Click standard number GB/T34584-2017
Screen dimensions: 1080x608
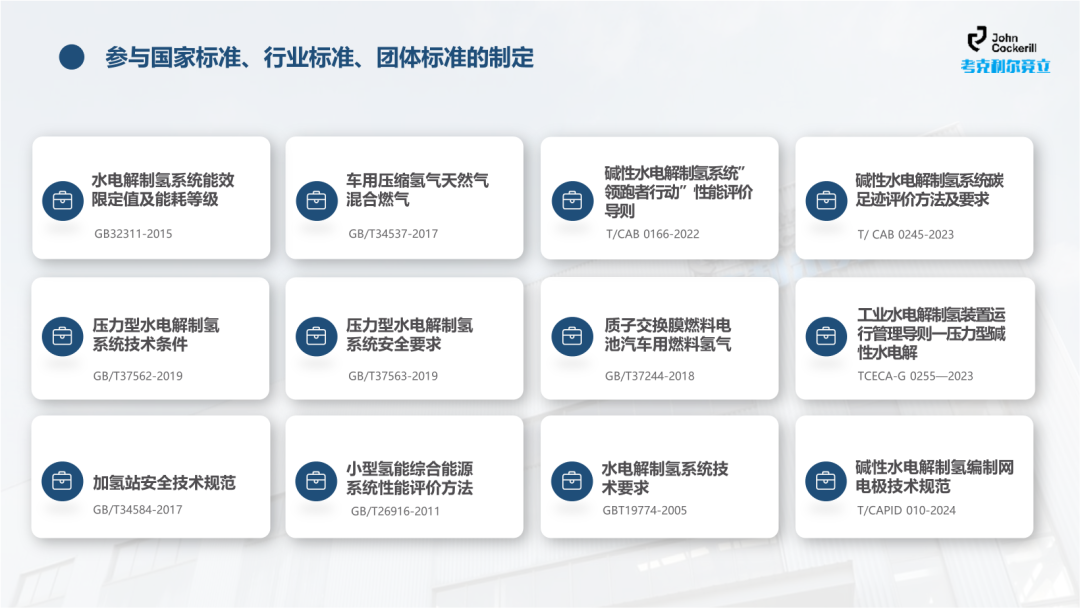click(x=138, y=510)
